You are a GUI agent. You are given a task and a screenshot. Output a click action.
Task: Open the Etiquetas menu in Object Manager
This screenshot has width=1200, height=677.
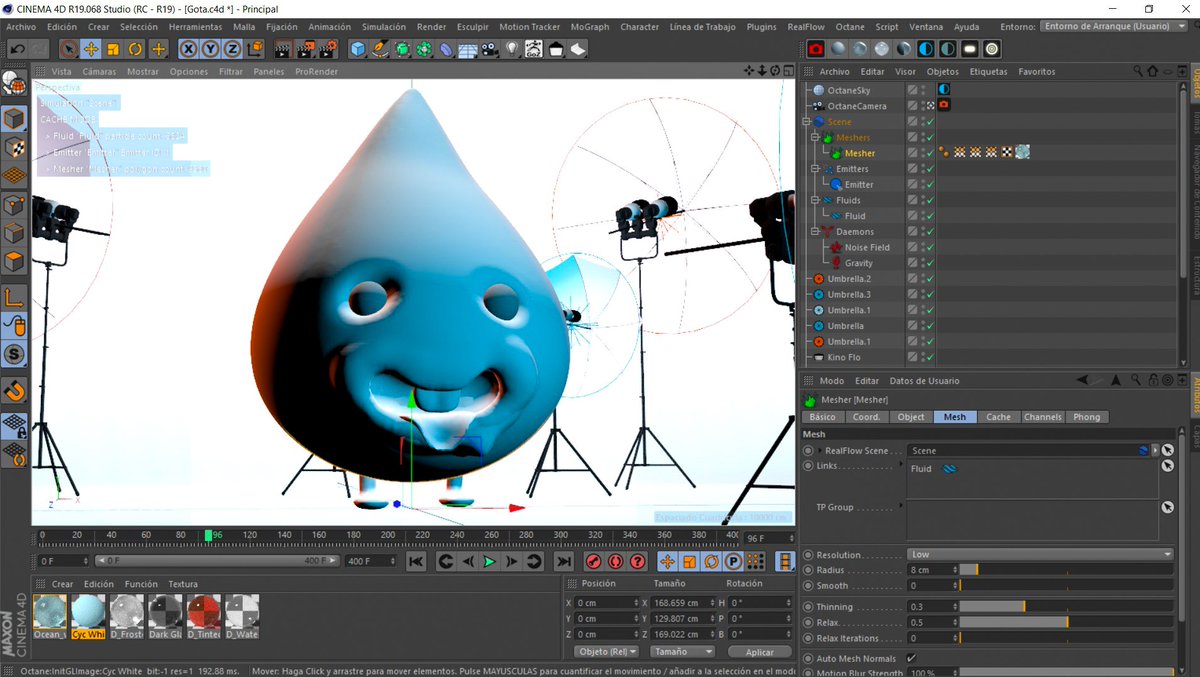click(x=989, y=72)
